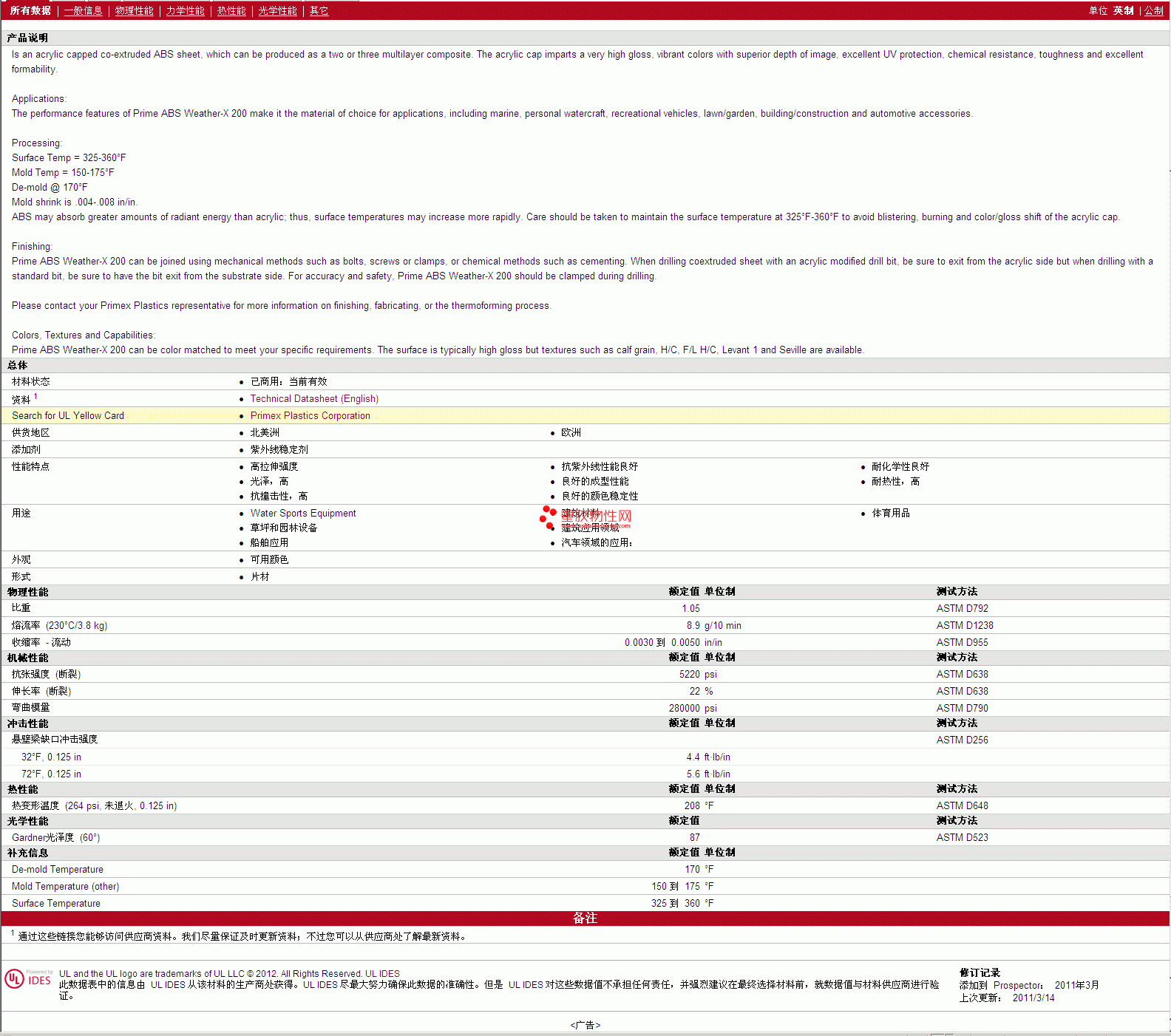The width and height of the screenshot is (1171, 1036).
Task: Click the 片材 form entry
Action: (259, 576)
